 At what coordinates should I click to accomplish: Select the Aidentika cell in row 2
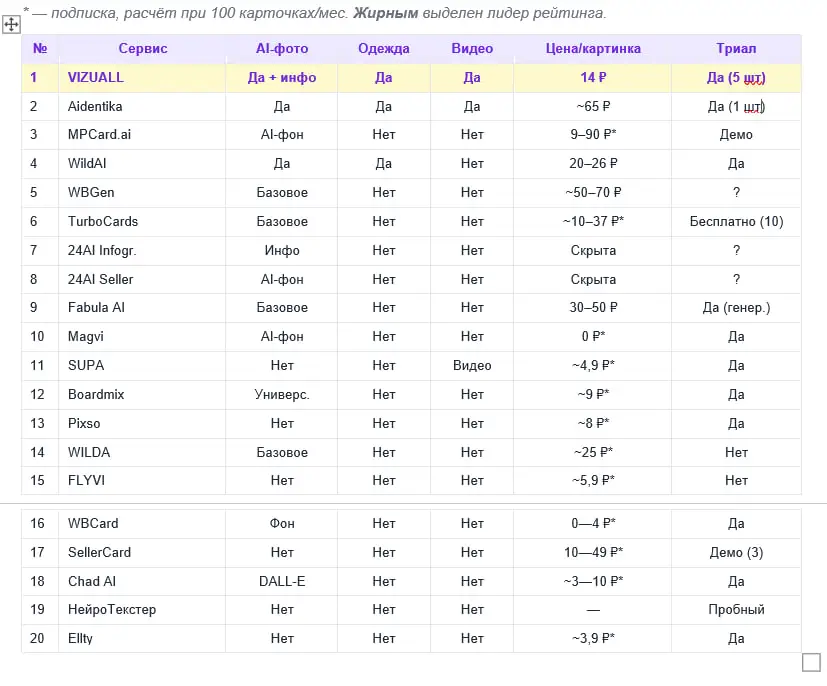tap(95, 106)
